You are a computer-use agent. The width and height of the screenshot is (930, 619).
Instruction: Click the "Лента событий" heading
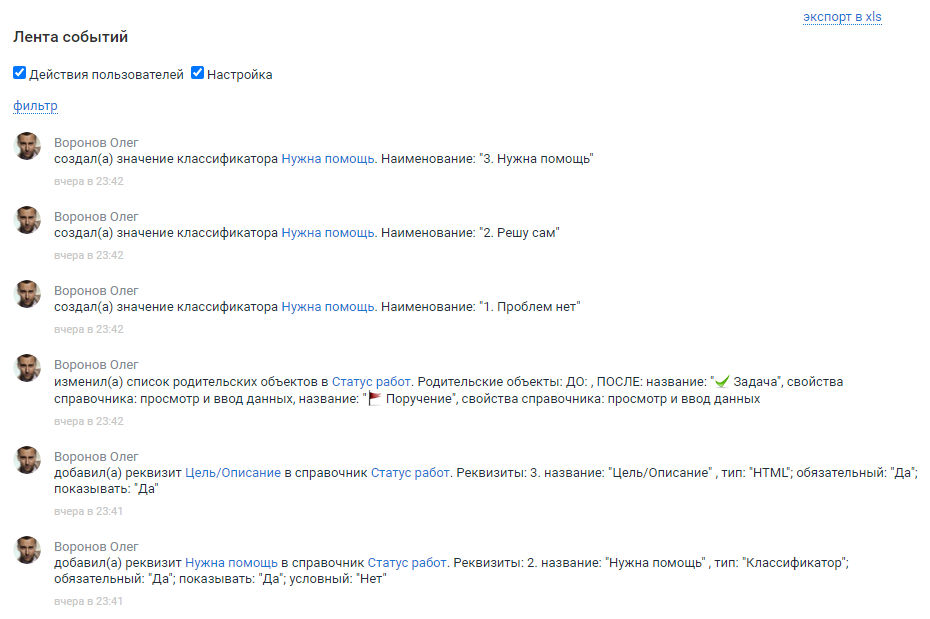70,37
